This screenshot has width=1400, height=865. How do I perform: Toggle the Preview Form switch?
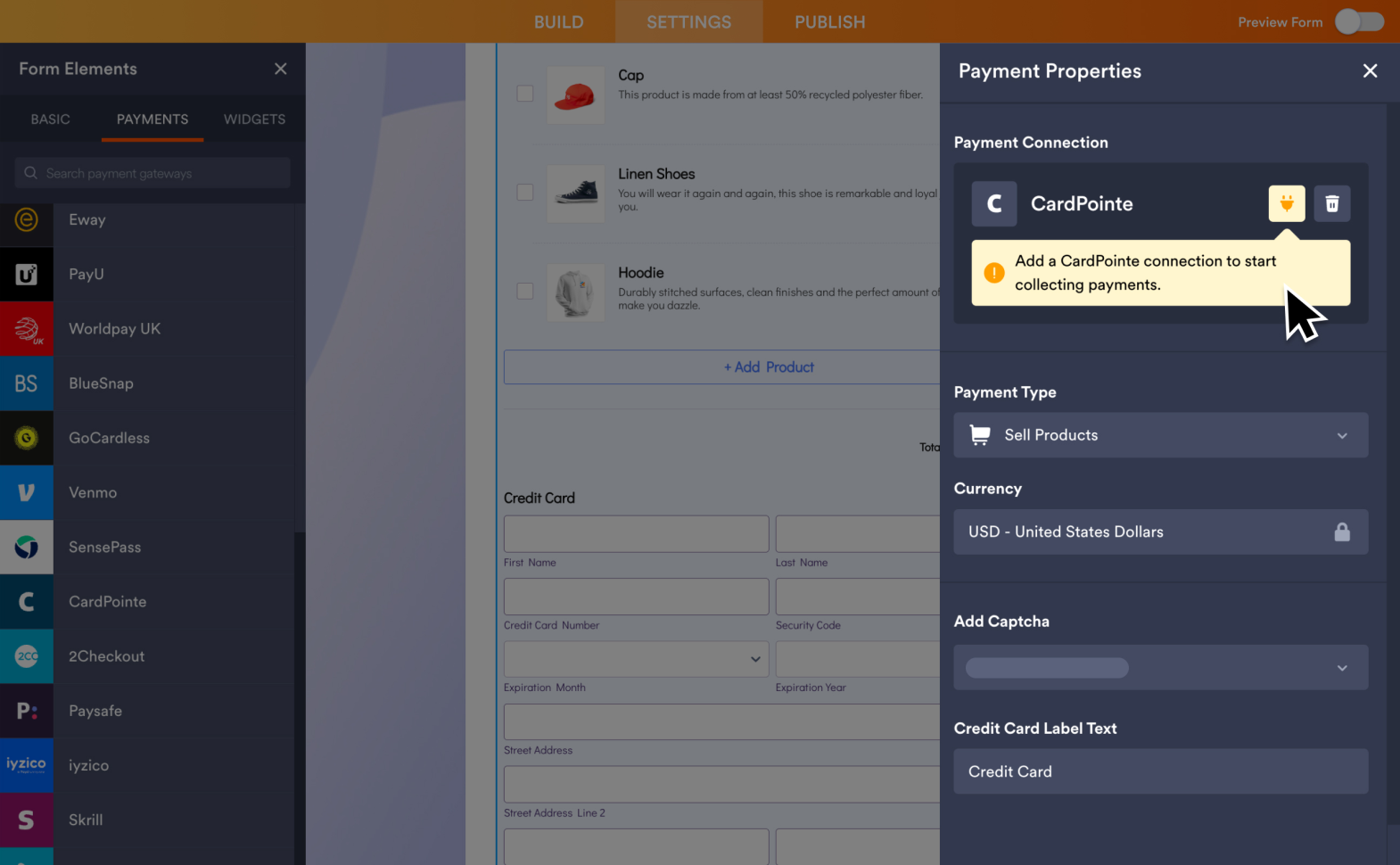point(1359,21)
